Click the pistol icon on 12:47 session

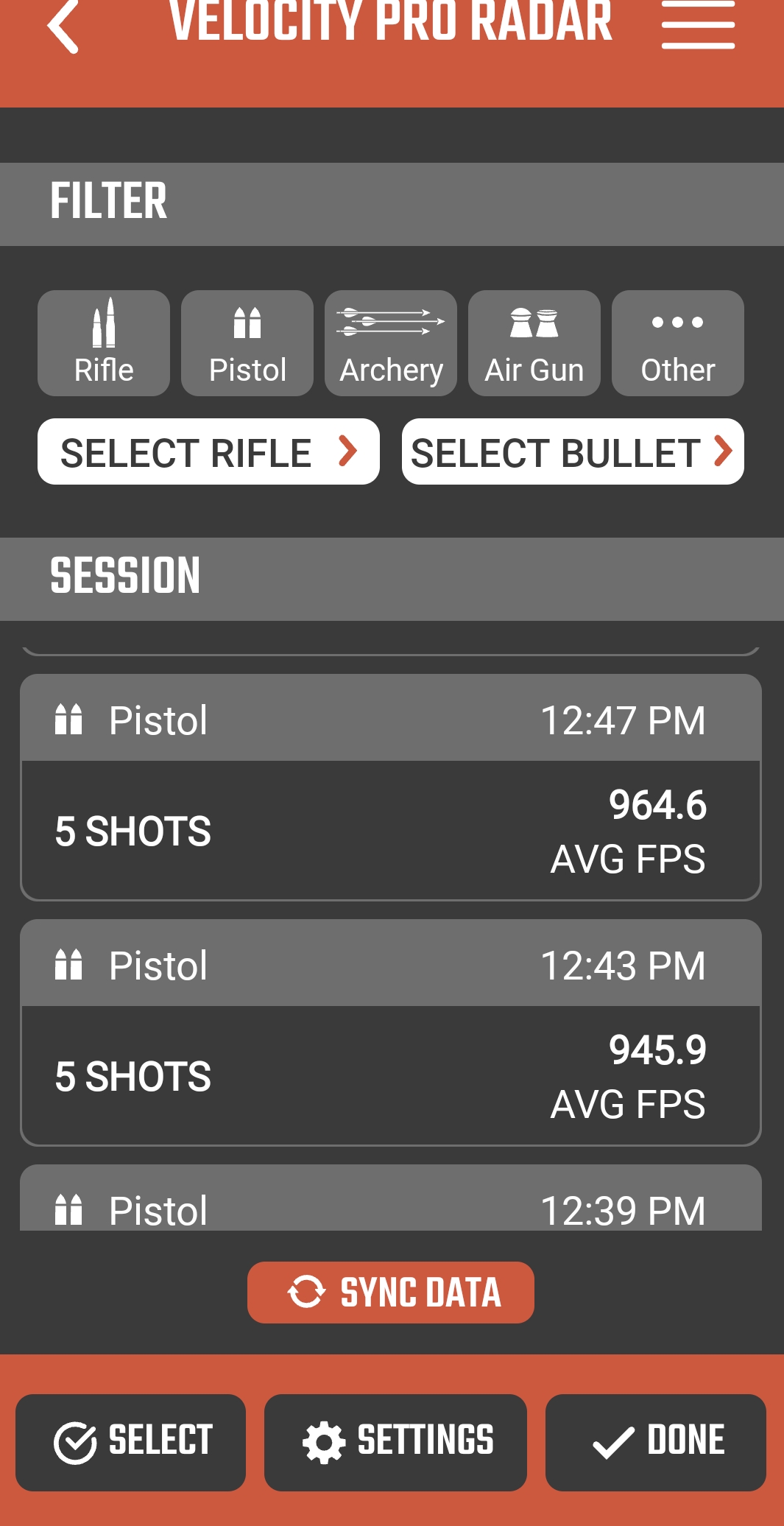[68, 720]
